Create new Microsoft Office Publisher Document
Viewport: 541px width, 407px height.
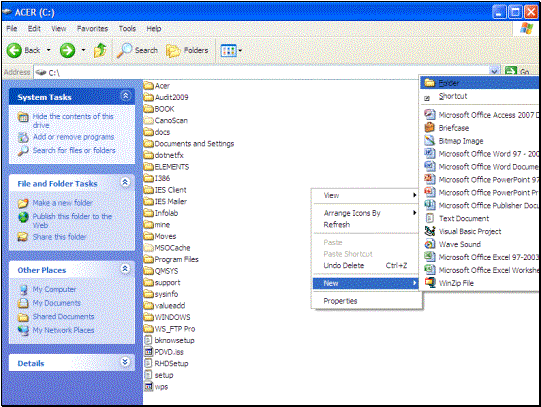click(480, 206)
